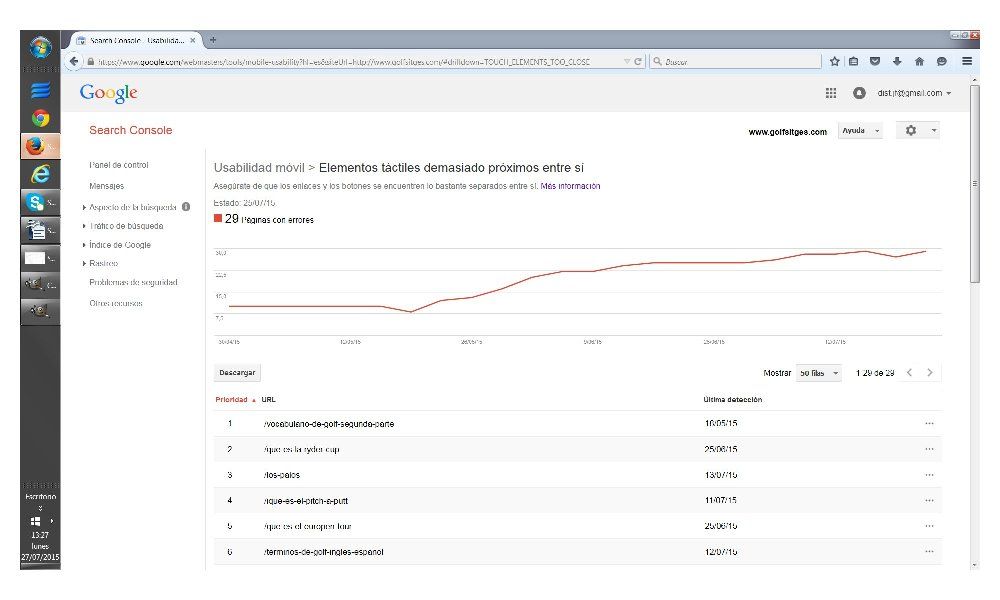
Task: Open the notepad document taskbar app
Action: (40, 230)
